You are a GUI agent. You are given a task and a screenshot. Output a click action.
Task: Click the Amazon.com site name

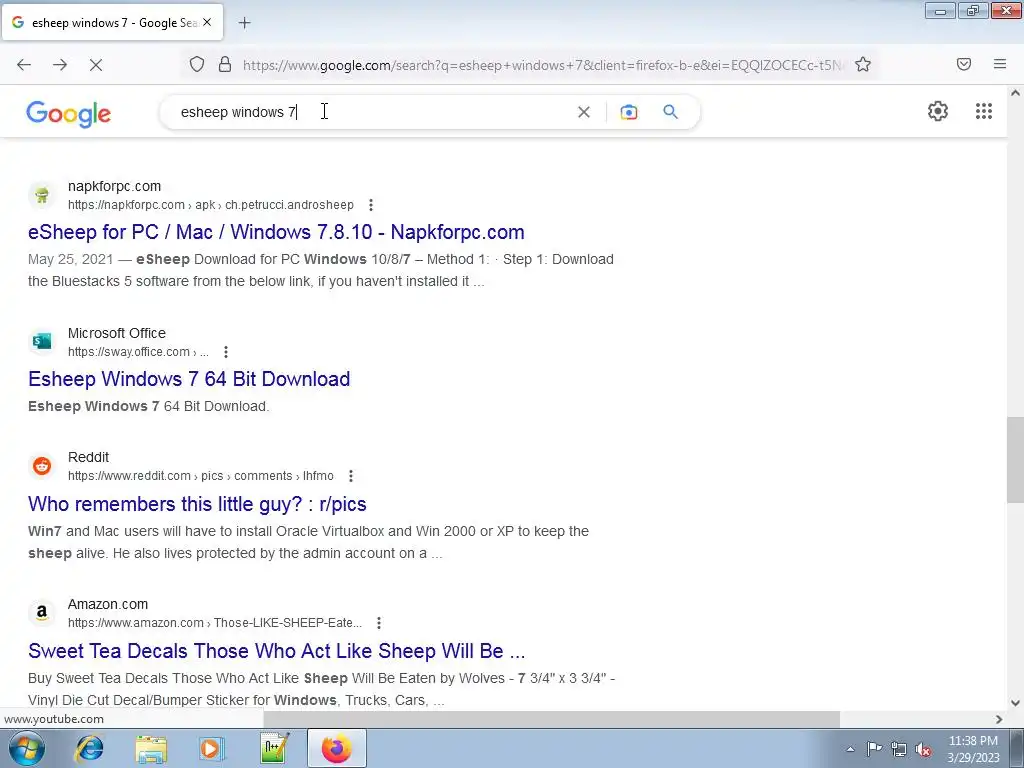pos(108,604)
